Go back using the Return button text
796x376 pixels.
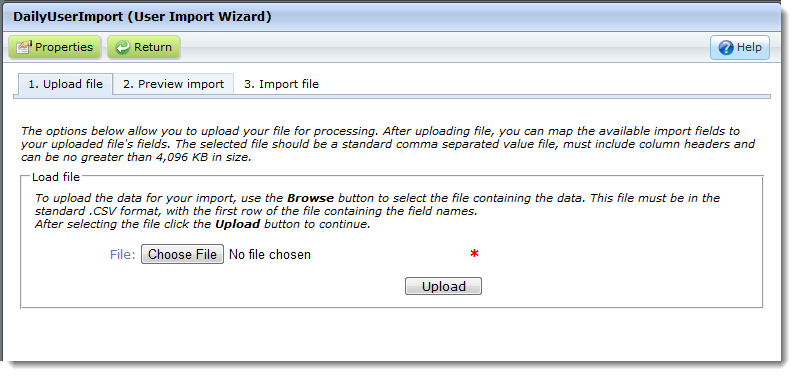(153, 47)
